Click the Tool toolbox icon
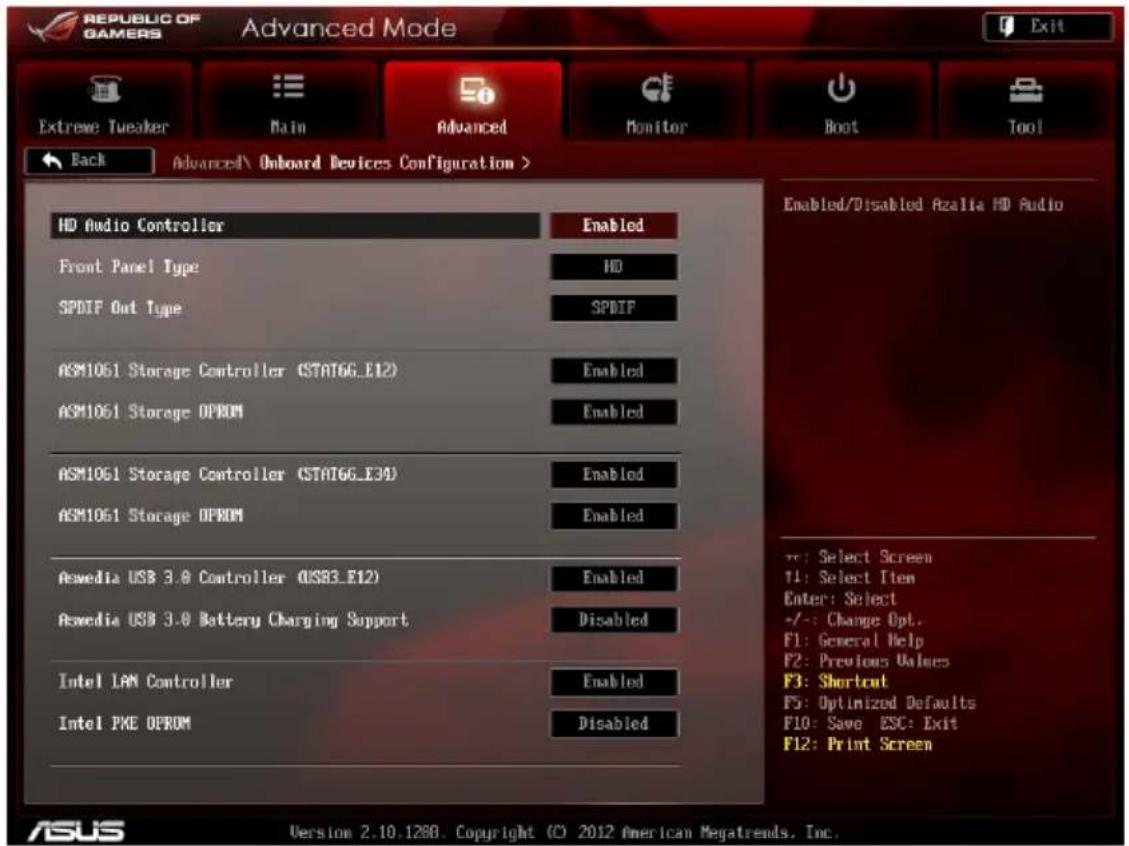The width and height of the screenshot is (1129, 846). [1025, 90]
